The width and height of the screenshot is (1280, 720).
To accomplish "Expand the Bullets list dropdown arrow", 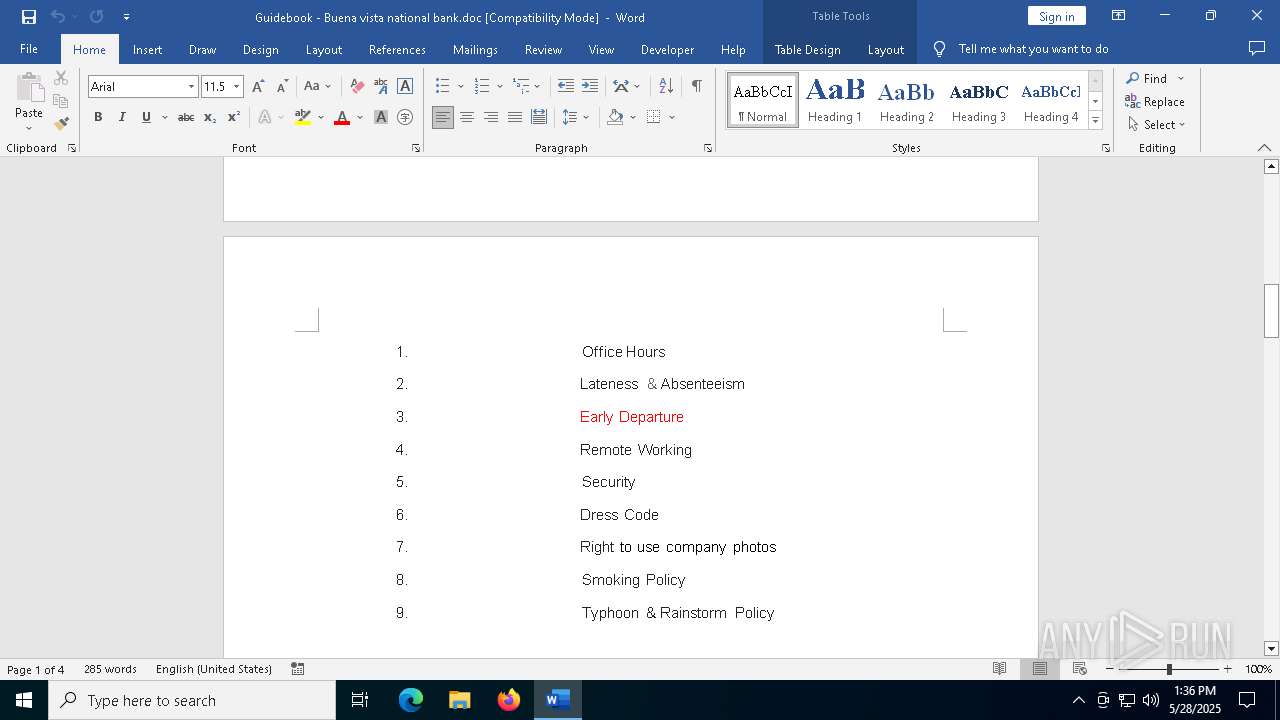I will (x=461, y=87).
